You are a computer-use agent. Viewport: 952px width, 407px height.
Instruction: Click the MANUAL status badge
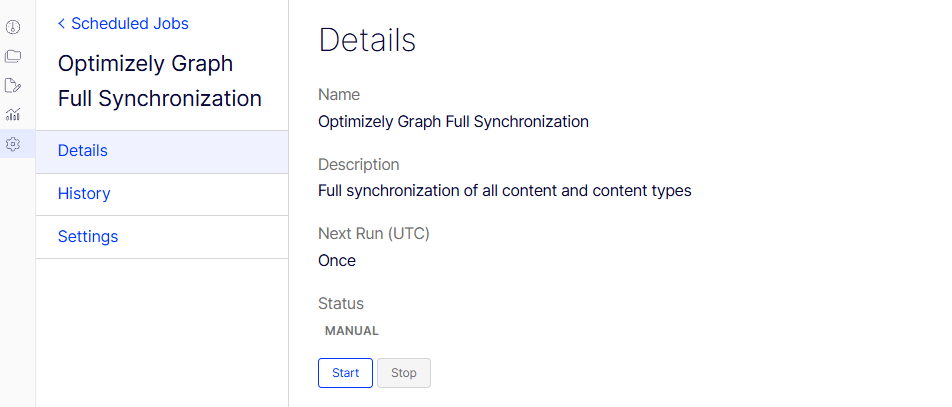pos(352,331)
